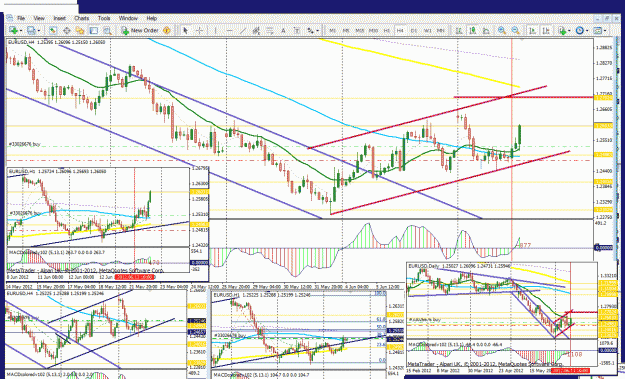This screenshot has height=379, width=625.
Task: Click the New Order button
Action: pos(140,30)
